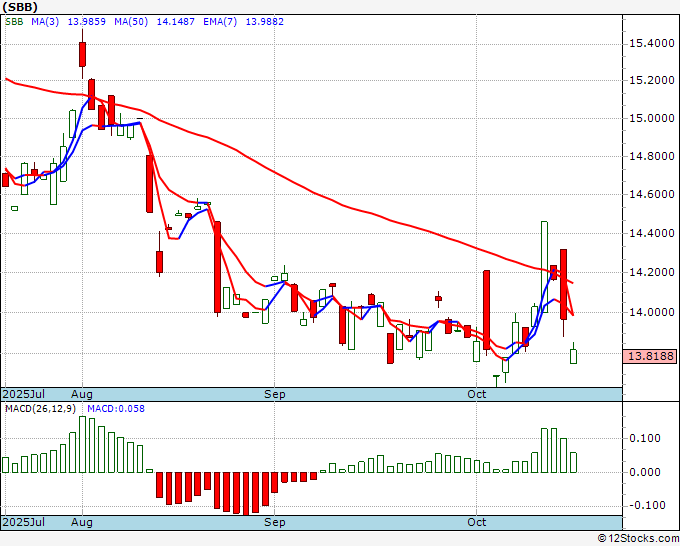Click the MACD:0.058 value label
680x546 pixels.
(x=116, y=409)
